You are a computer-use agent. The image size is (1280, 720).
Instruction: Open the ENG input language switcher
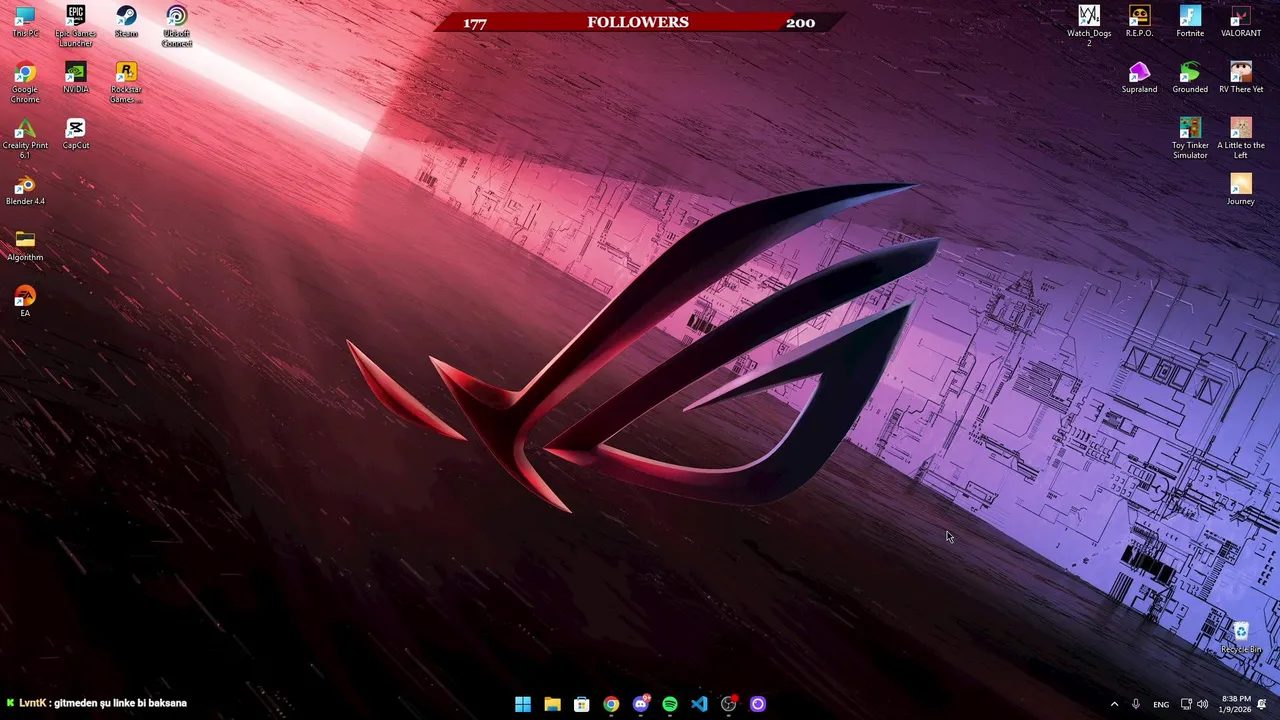1161,704
